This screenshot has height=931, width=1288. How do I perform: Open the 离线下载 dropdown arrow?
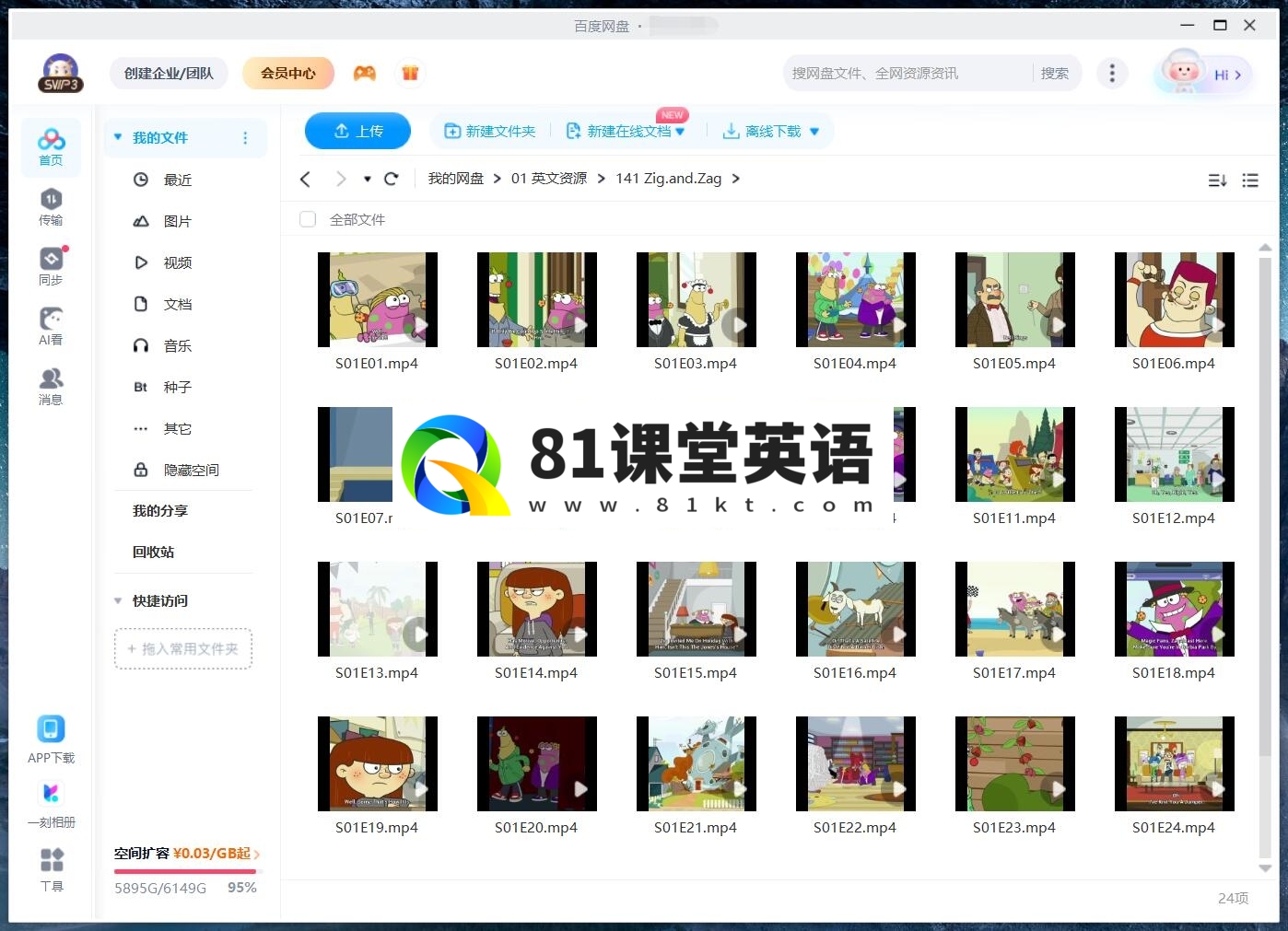coord(814,132)
